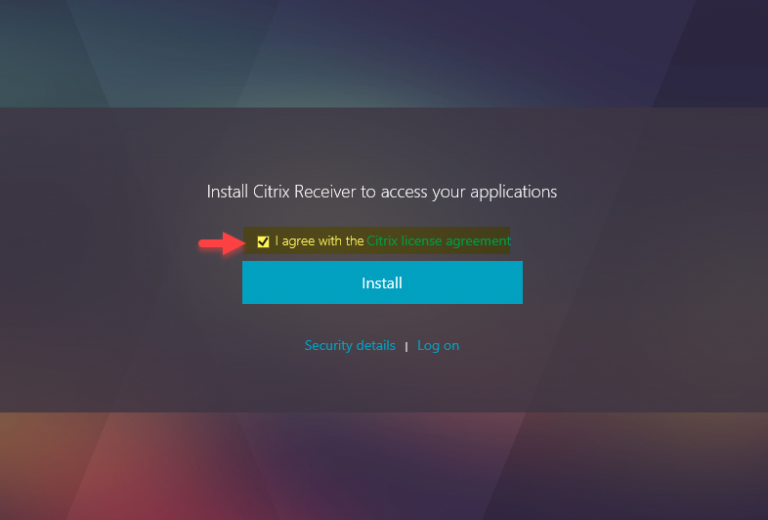Click the Install button
The image size is (768, 520).
382,283
